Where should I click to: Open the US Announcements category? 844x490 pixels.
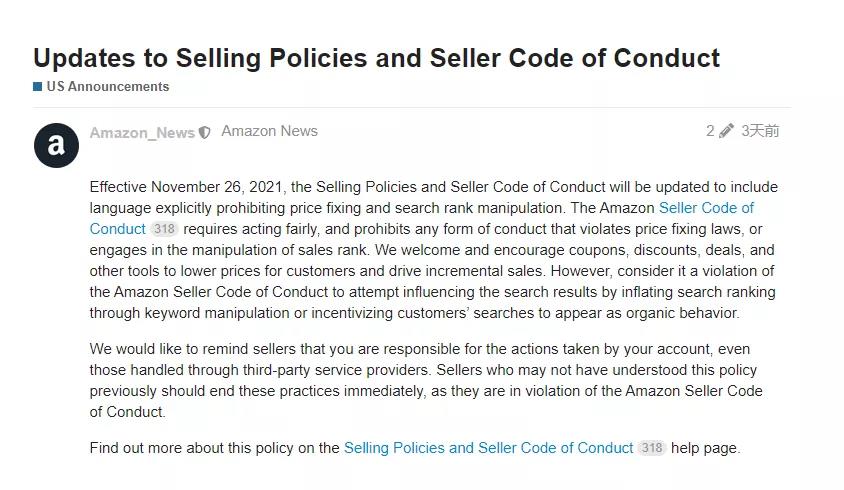tap(108, 87)
